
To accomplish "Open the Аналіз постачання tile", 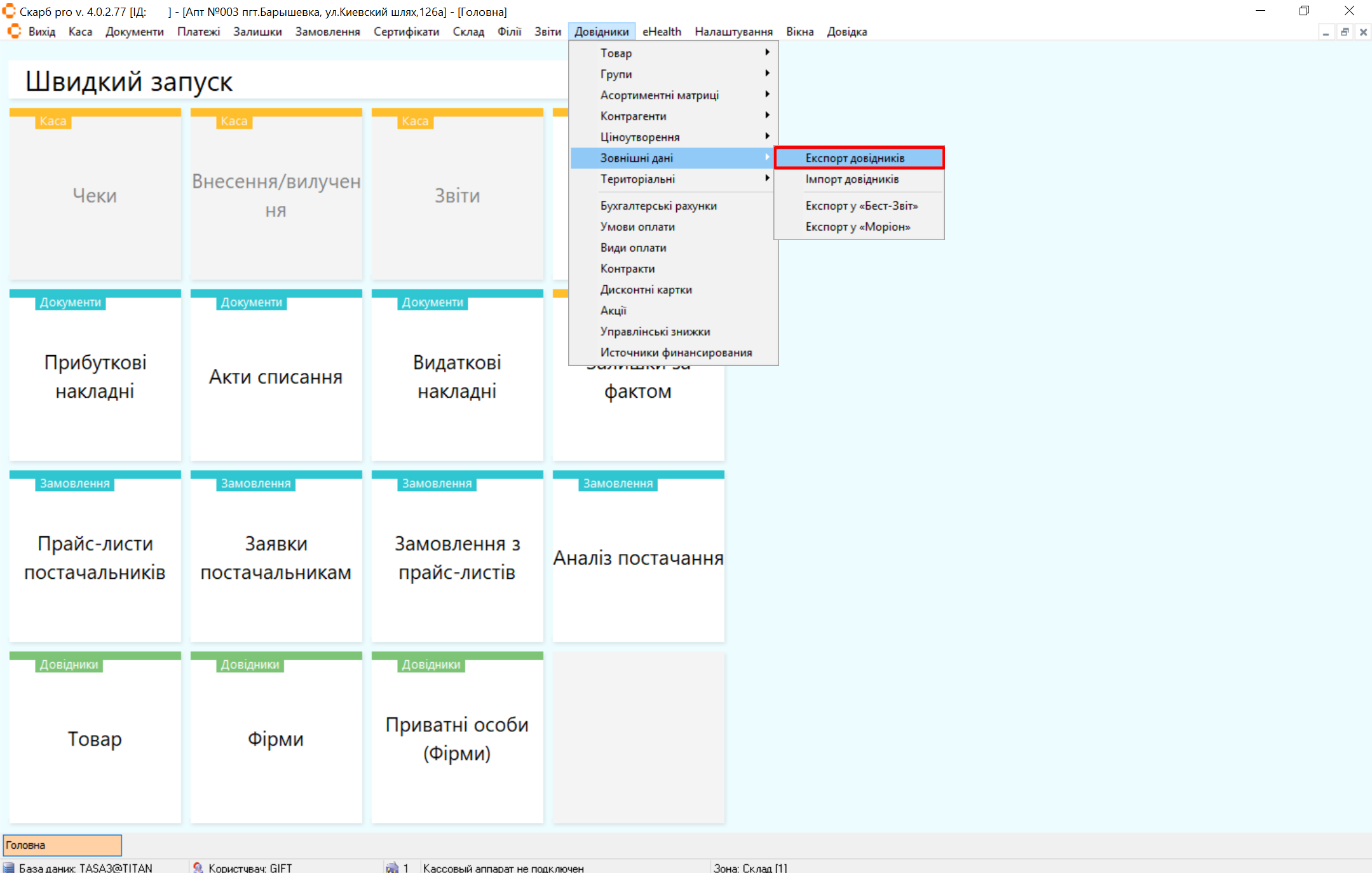I will [x=638, y=557].
